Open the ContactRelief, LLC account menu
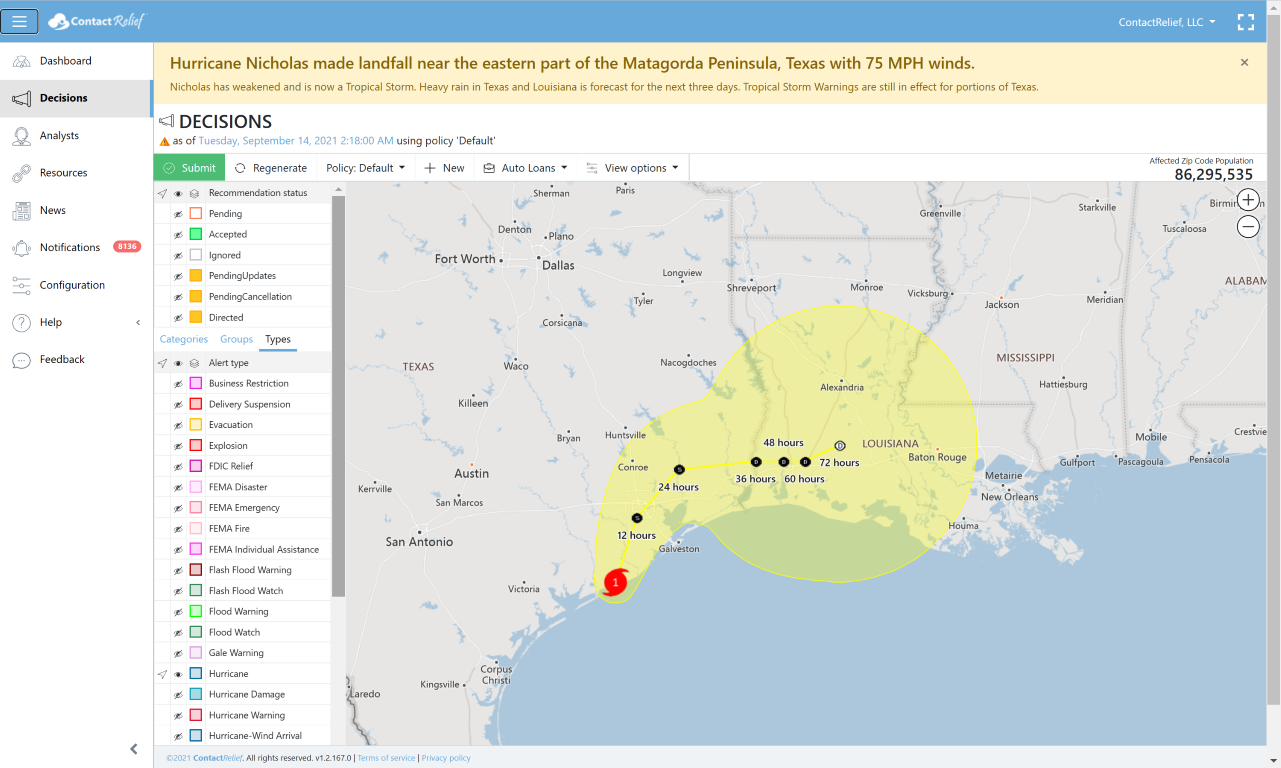1281x768 pixels. click(1167, 21)
